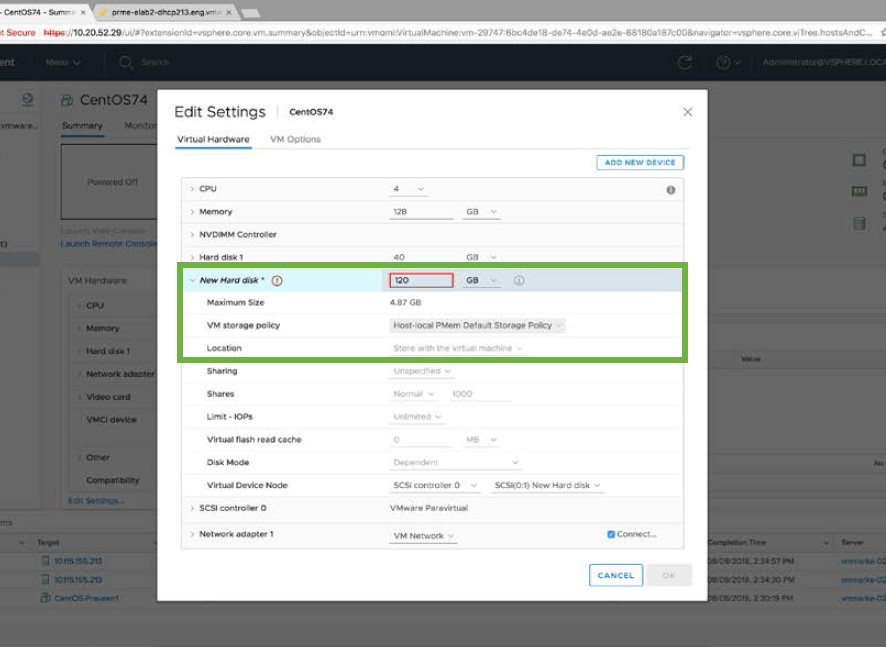This screenshot has height=648, width=886.
Task: Open the Administrator@VSPHERE.LOCAL user menu
Action: click(824, 62)
